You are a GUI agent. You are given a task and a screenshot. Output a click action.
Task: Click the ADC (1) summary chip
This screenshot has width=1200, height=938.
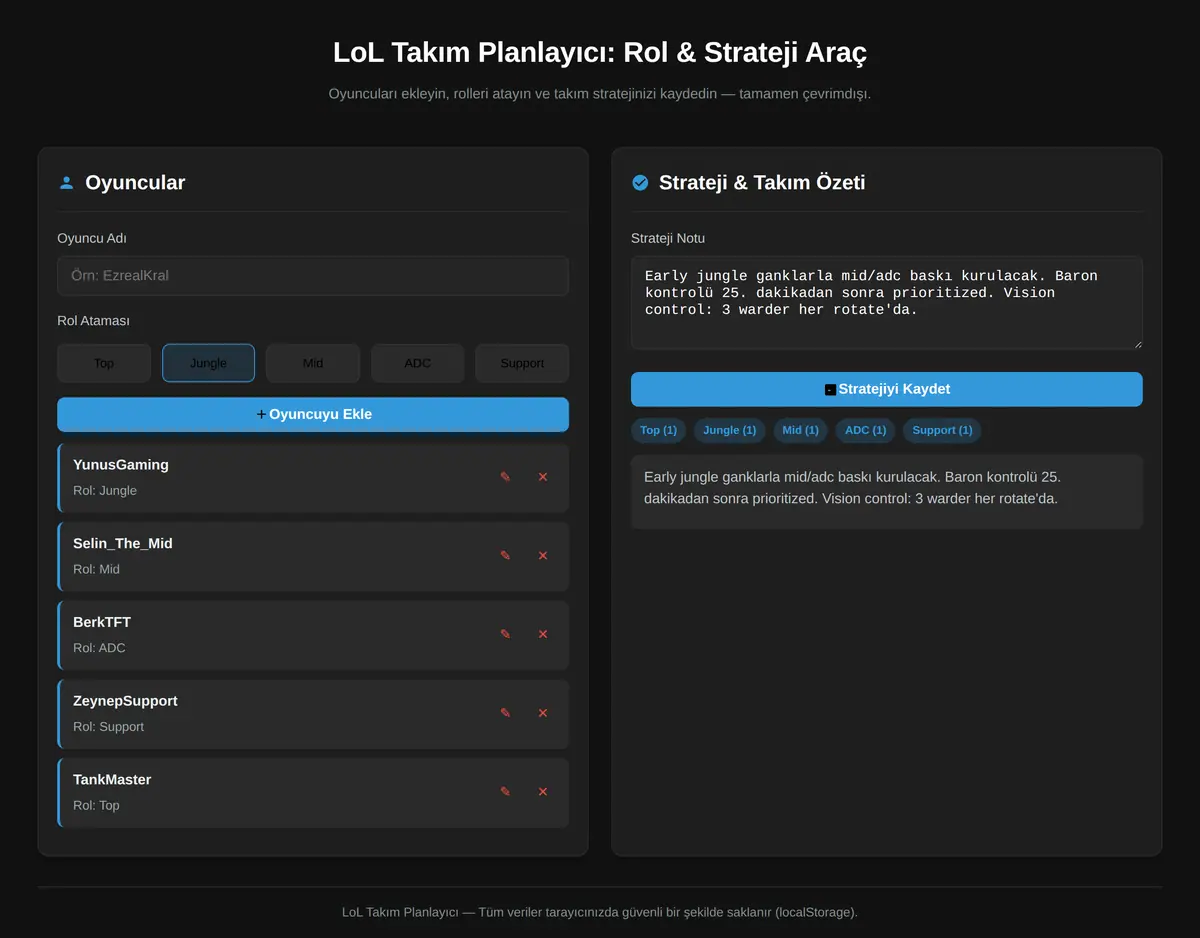pos(866,430)
